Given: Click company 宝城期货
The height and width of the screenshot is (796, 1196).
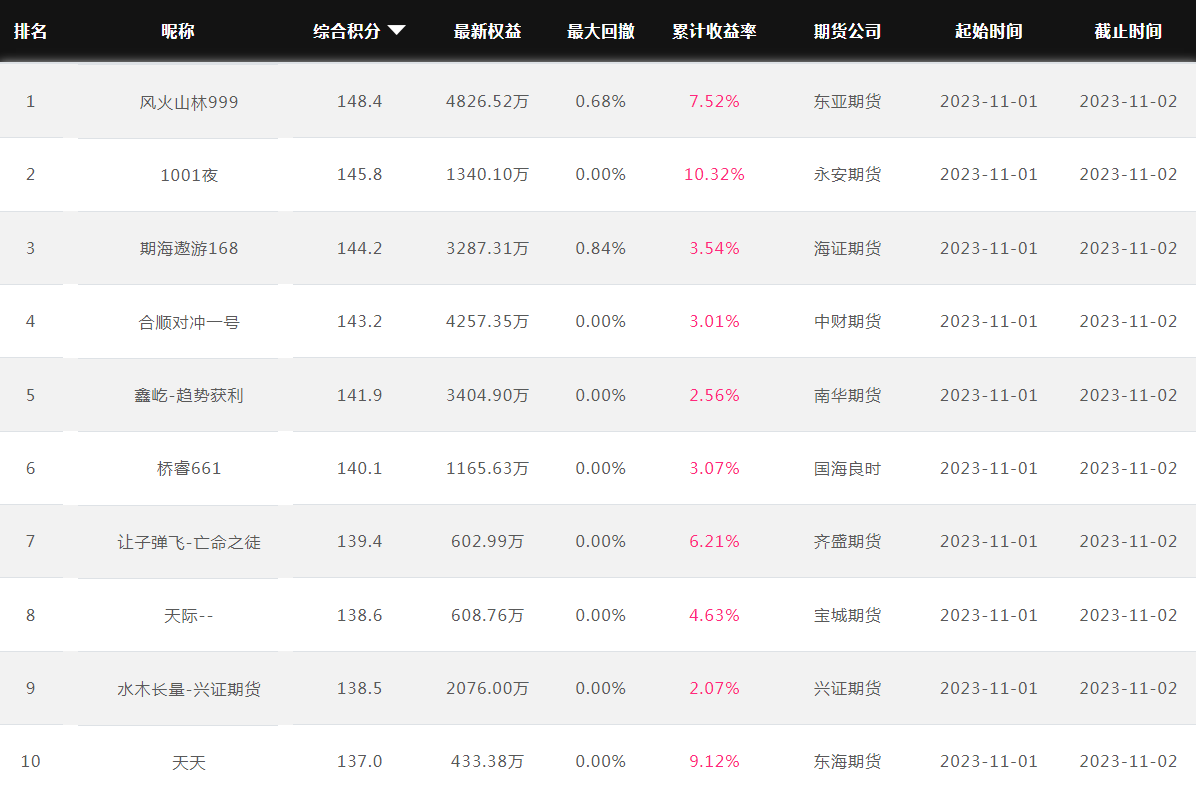Looking at the screenshot, I should [847, 615].
